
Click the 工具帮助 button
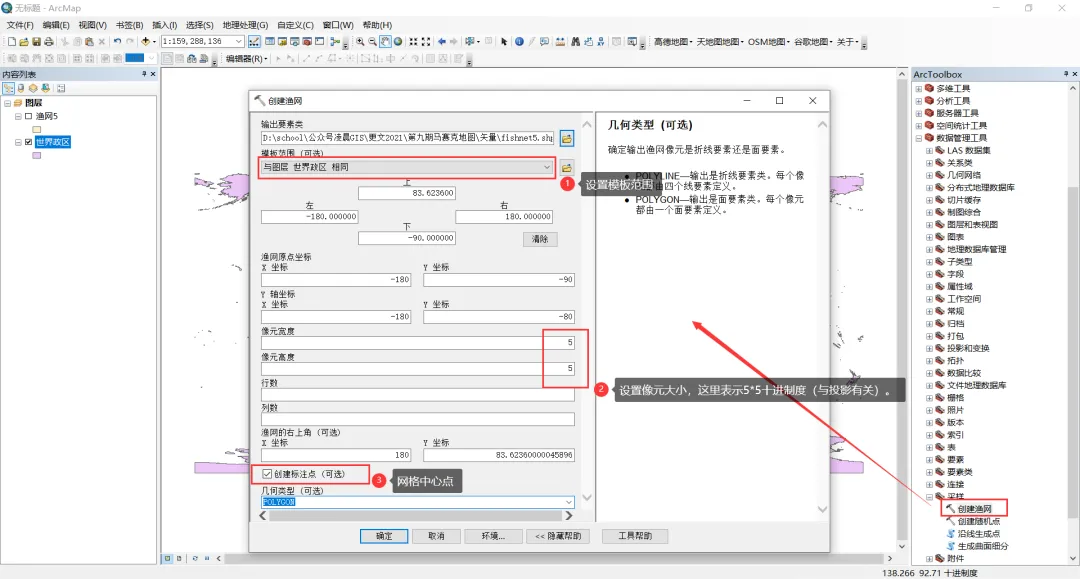635,536
